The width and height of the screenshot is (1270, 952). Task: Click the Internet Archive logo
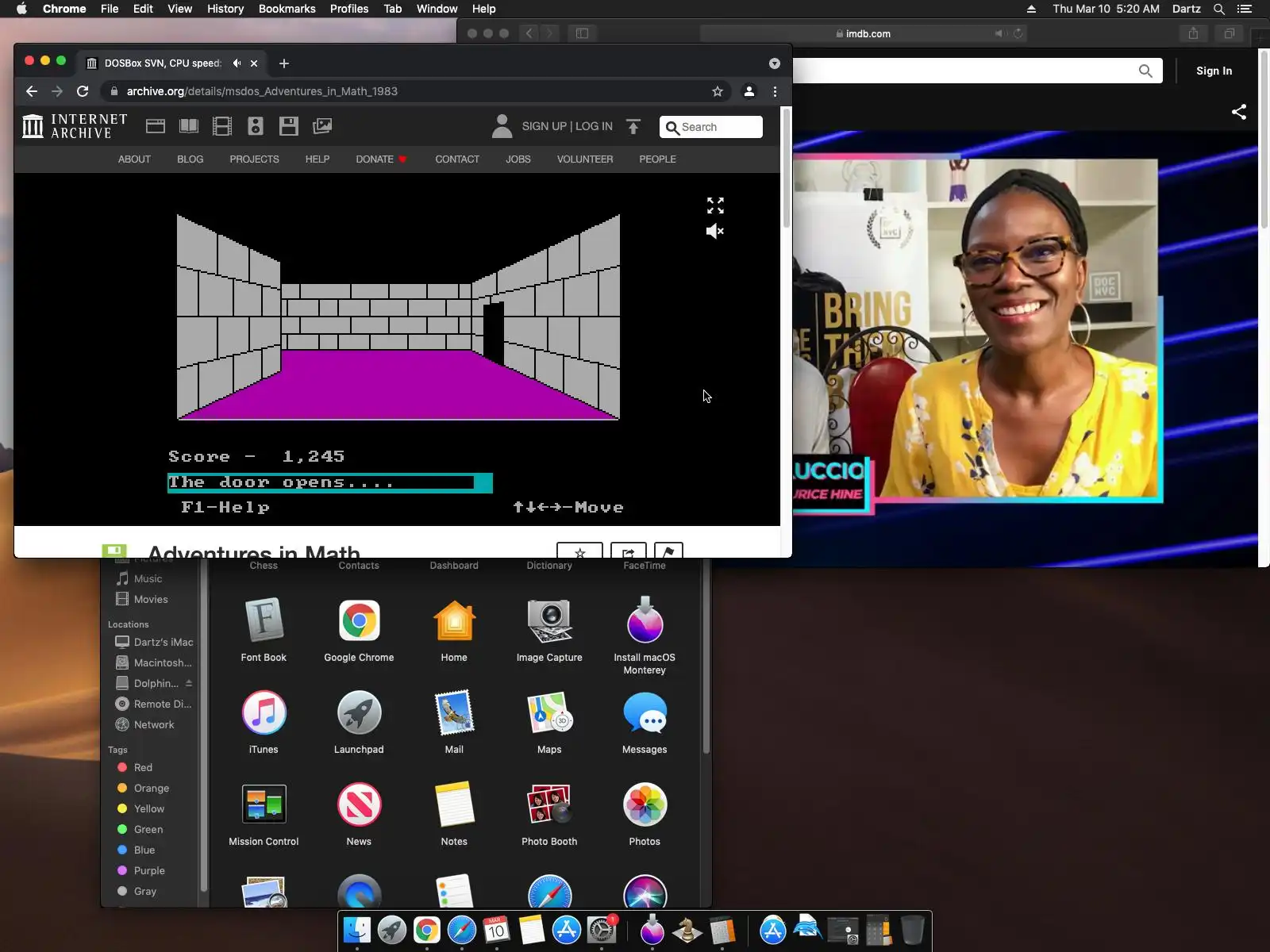click(75, 126)
